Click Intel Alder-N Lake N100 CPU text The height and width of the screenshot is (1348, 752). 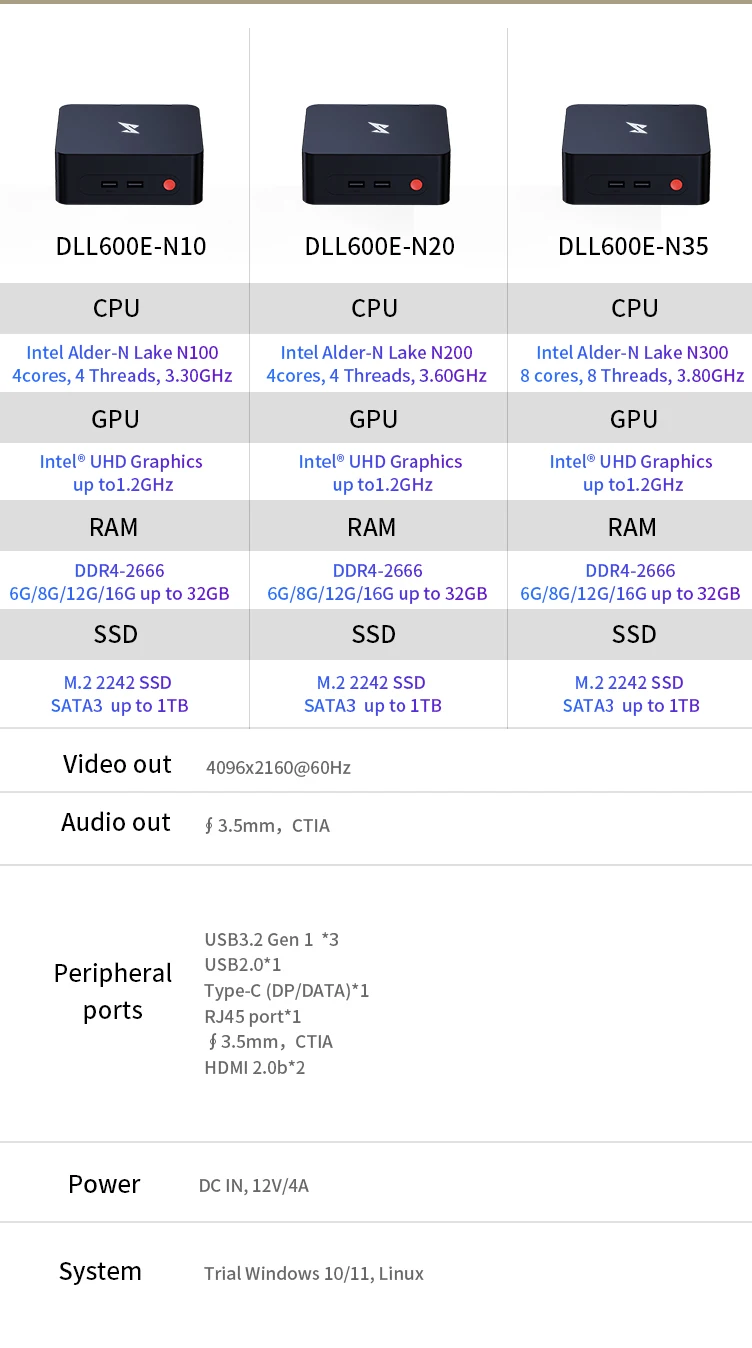tap(122, 352)
